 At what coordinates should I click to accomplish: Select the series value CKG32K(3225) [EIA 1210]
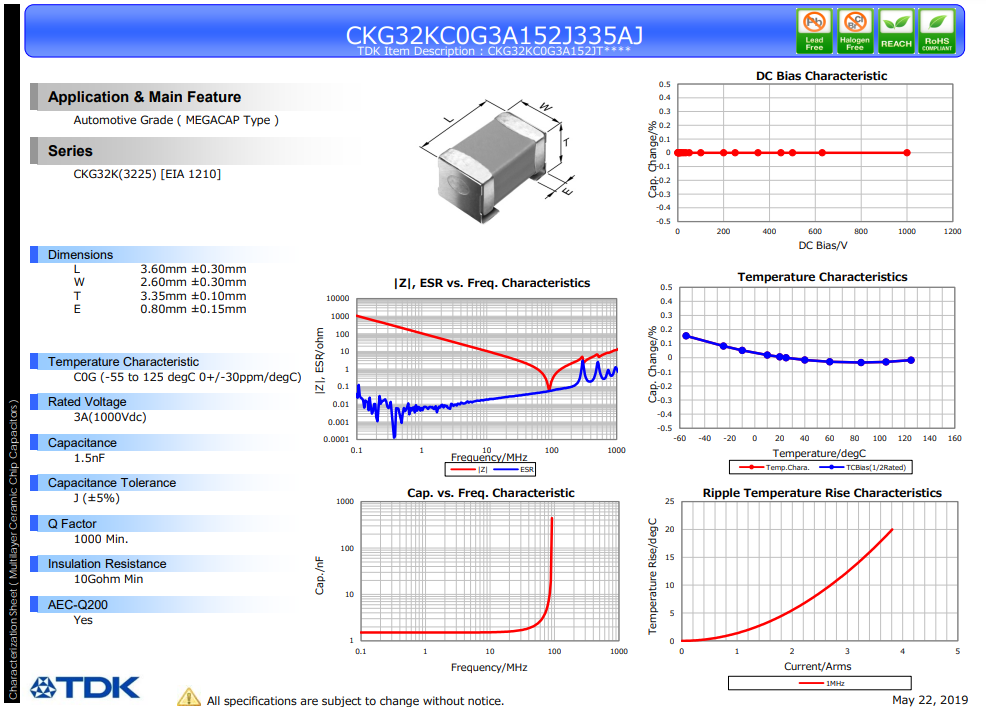[147, 174]
